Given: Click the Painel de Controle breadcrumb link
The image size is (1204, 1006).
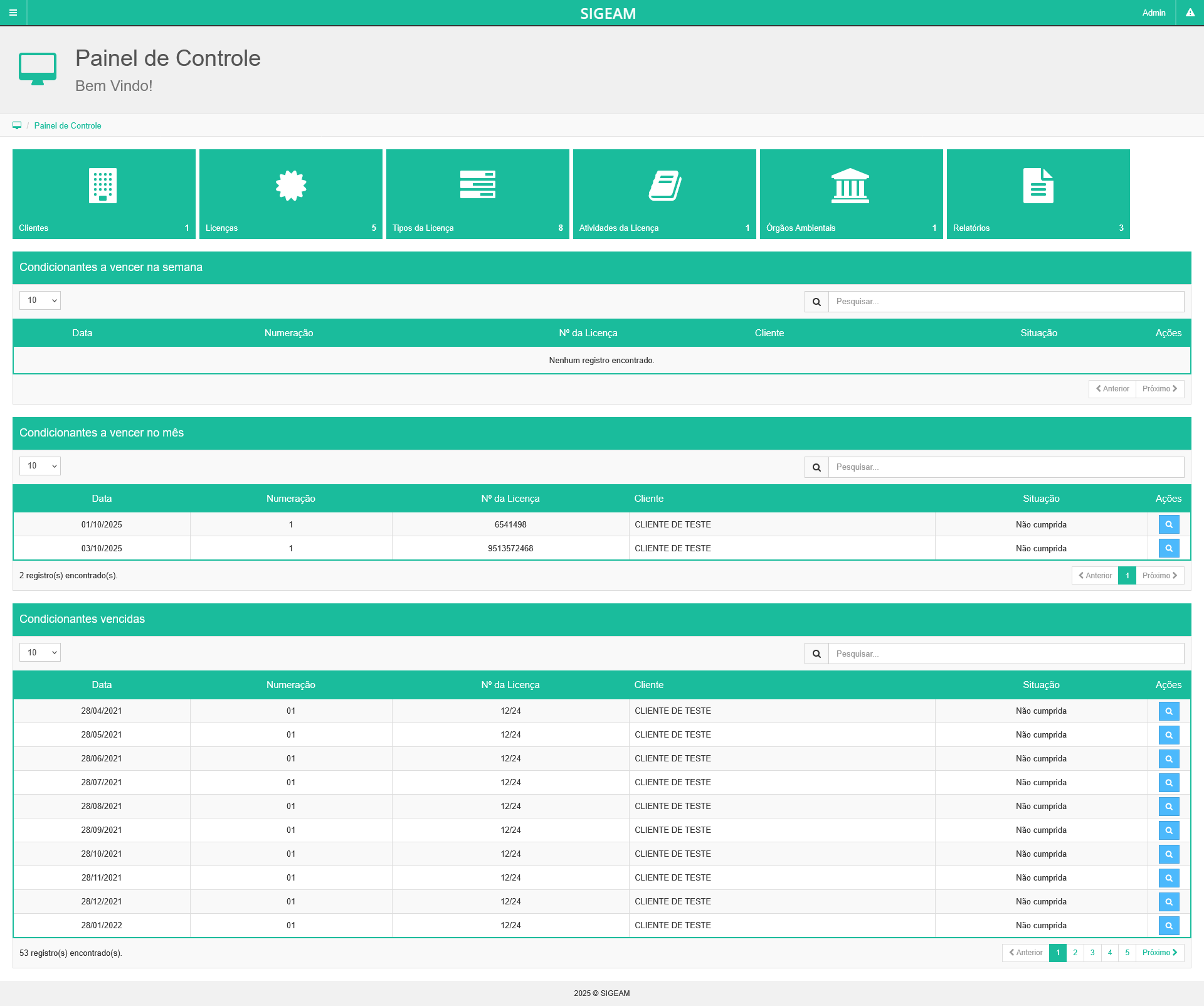Looking at the screenshot, I should pyautogui.click(x=68, y=125).
